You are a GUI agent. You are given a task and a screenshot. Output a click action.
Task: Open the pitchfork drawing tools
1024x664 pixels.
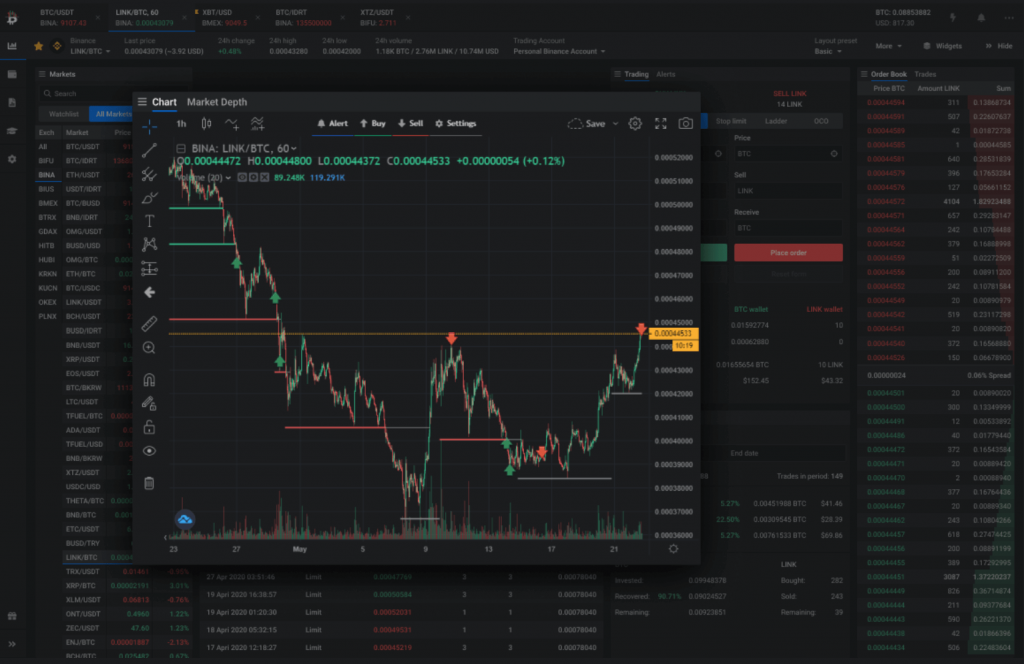pyautogui.click(x=150, y=174)
